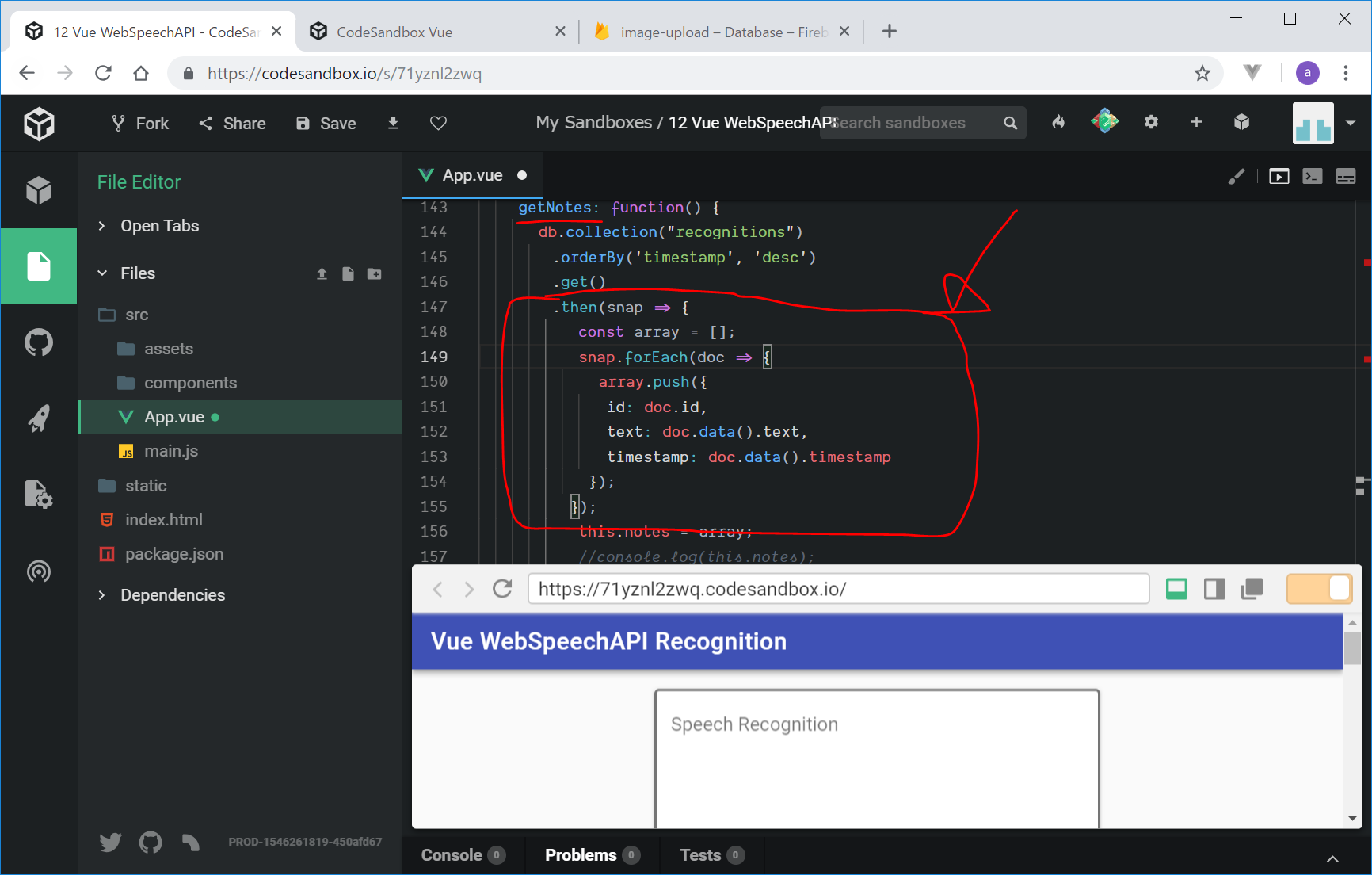Open the static folder

point(240,486)
